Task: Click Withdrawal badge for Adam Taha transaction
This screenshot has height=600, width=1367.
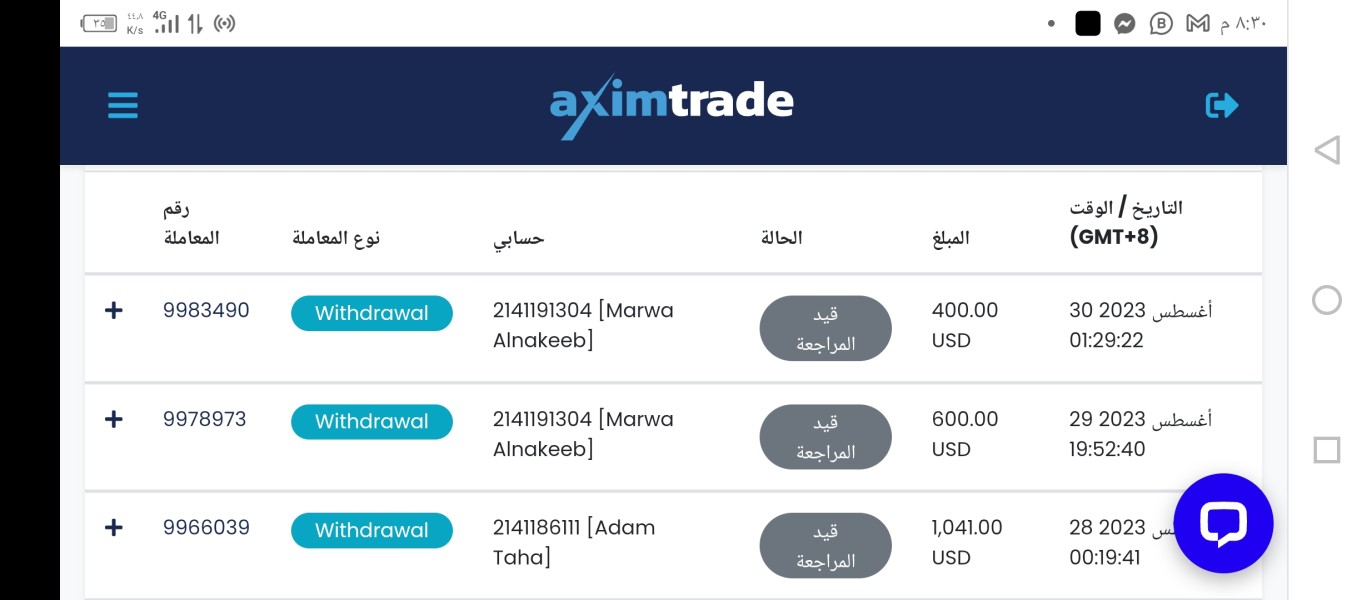Action: click(372, 530)
